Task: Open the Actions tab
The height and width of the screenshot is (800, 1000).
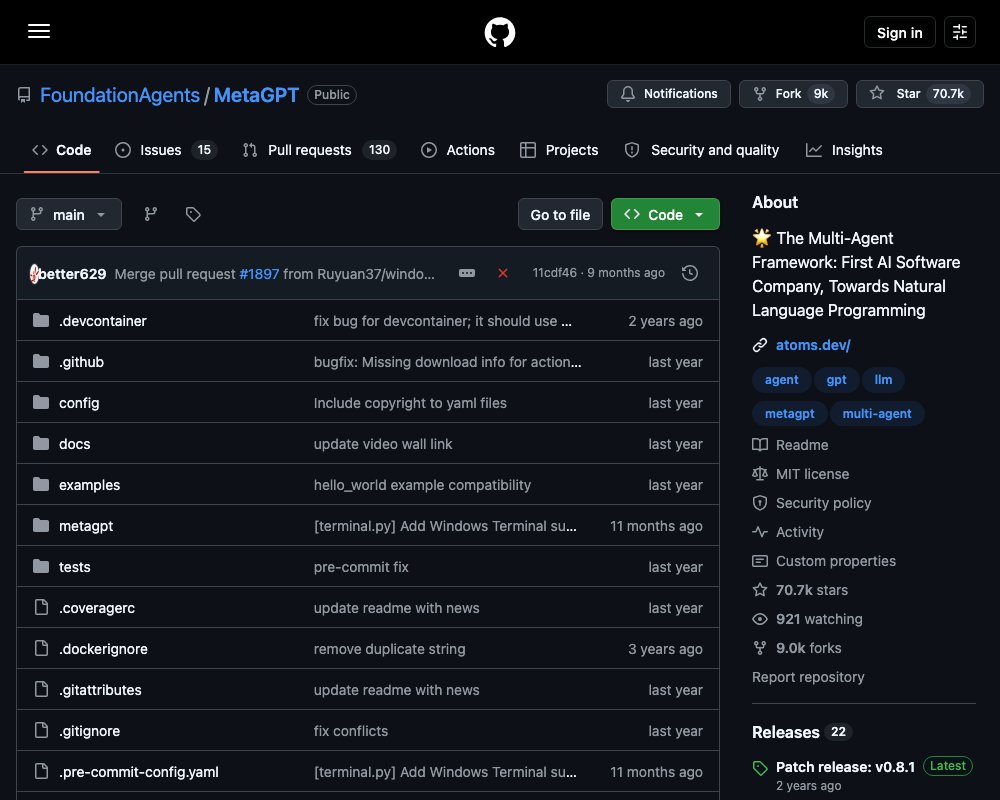Action: (458, 150)
